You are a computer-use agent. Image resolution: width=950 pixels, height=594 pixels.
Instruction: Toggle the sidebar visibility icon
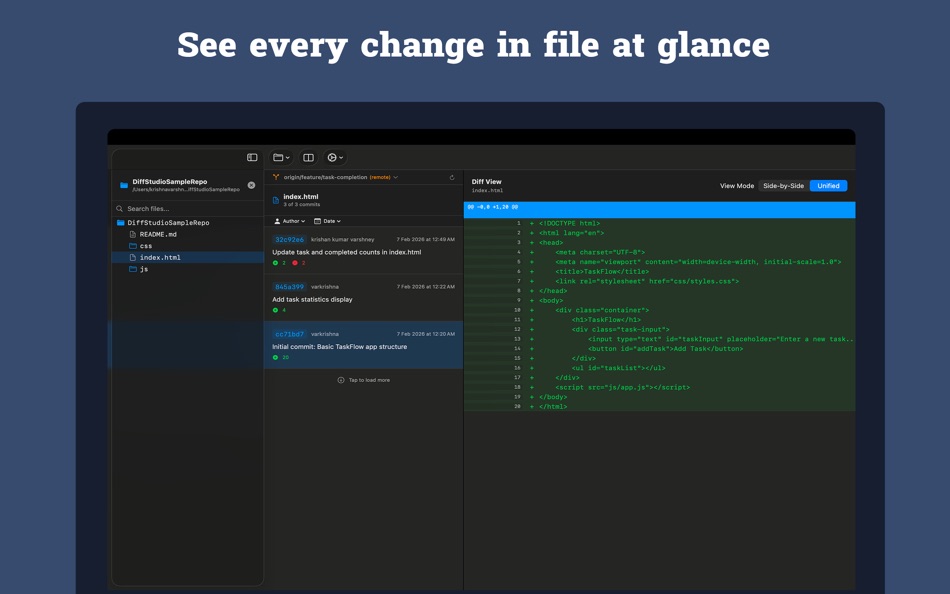click(251, 158)
